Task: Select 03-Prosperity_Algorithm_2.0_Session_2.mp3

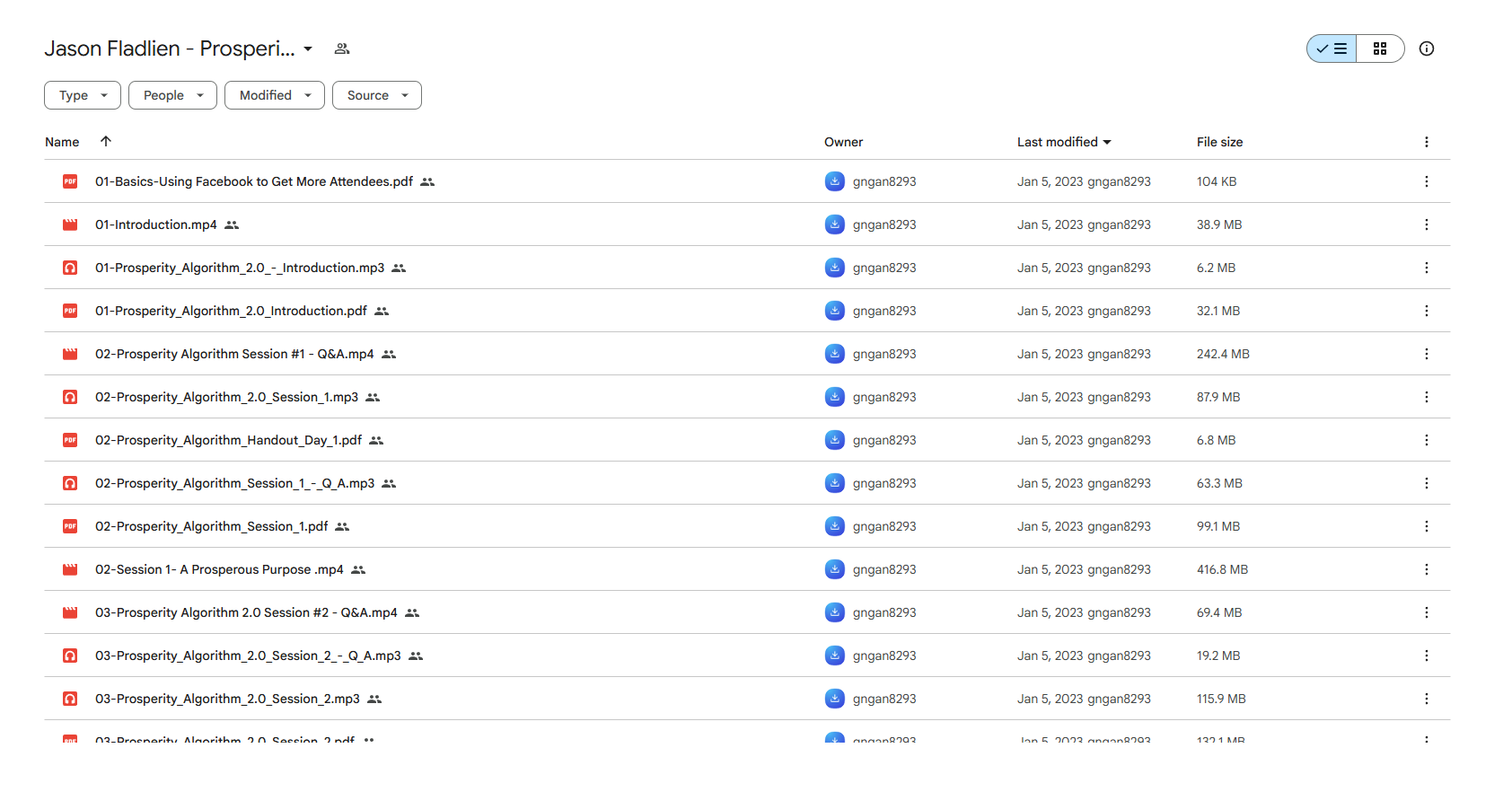Action: coord(227,699)
